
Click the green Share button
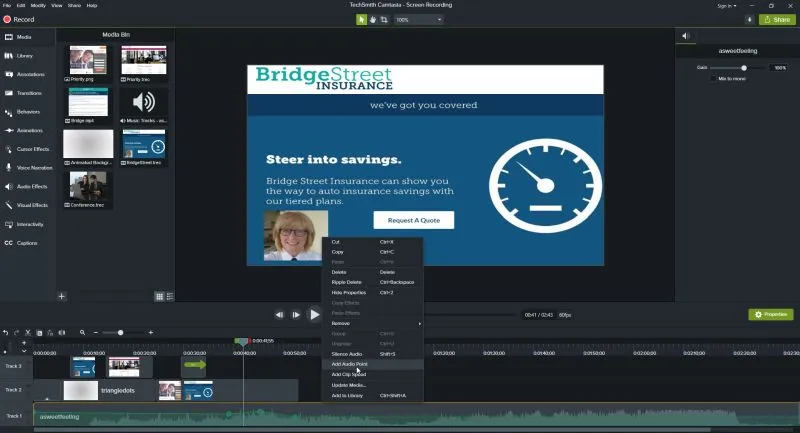pos(777,19)
